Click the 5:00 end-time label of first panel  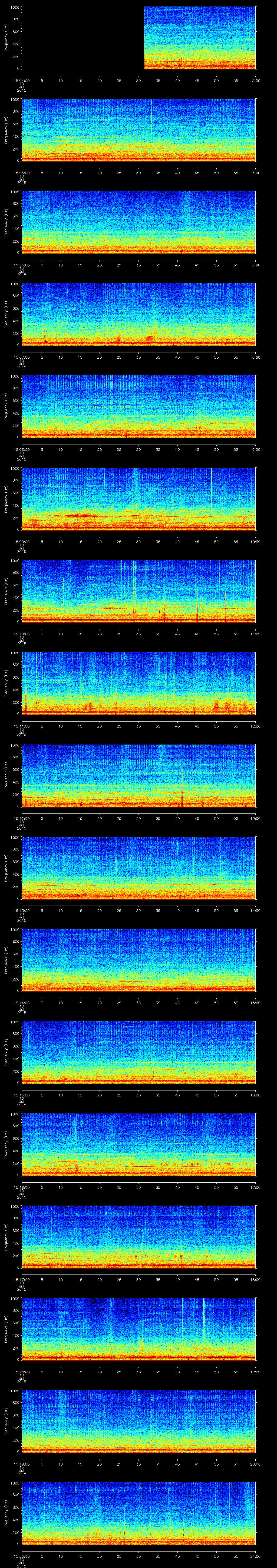pyautogui.click(x=256, y=80)
